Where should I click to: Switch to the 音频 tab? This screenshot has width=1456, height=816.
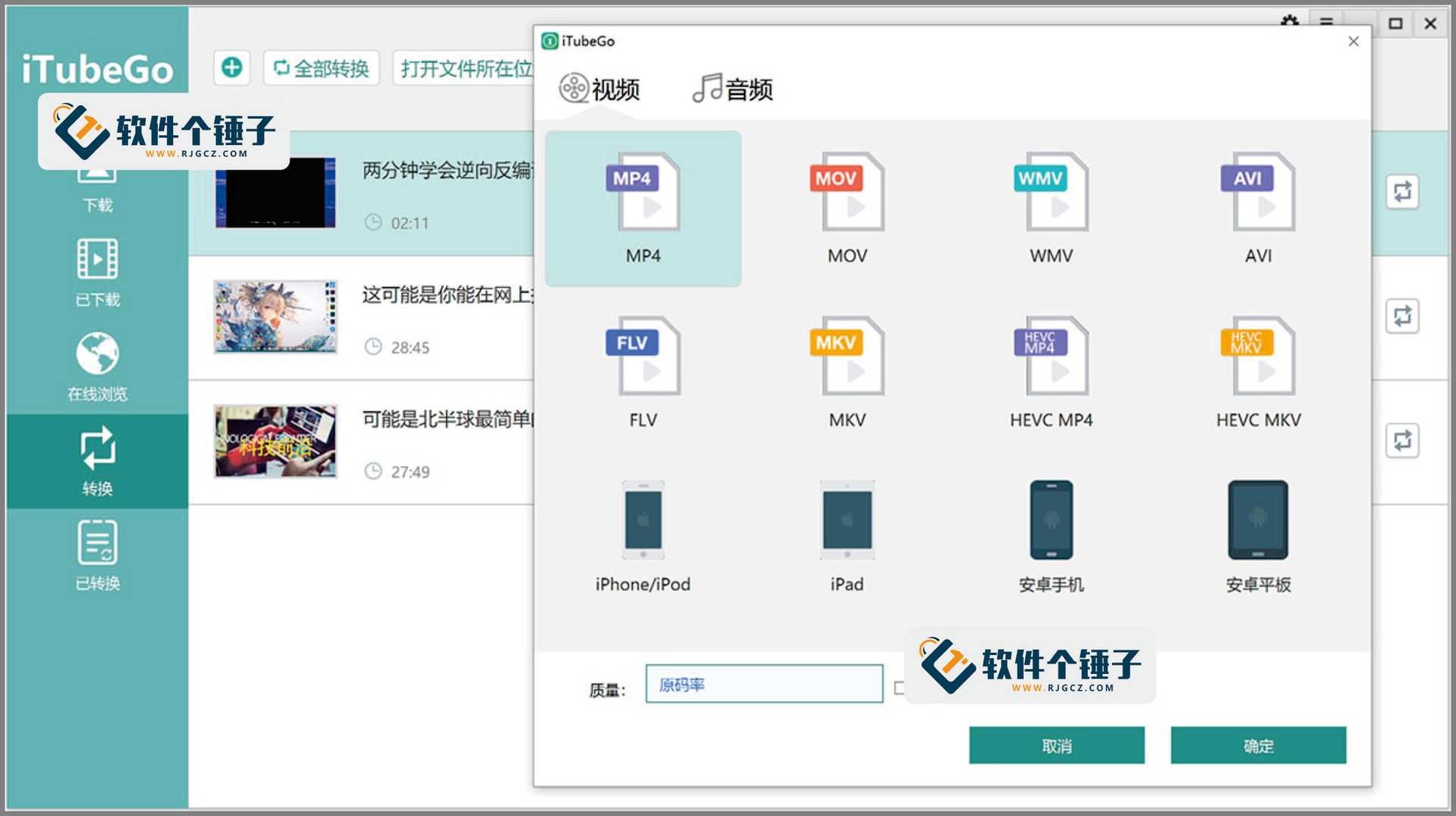click(733, 89)
